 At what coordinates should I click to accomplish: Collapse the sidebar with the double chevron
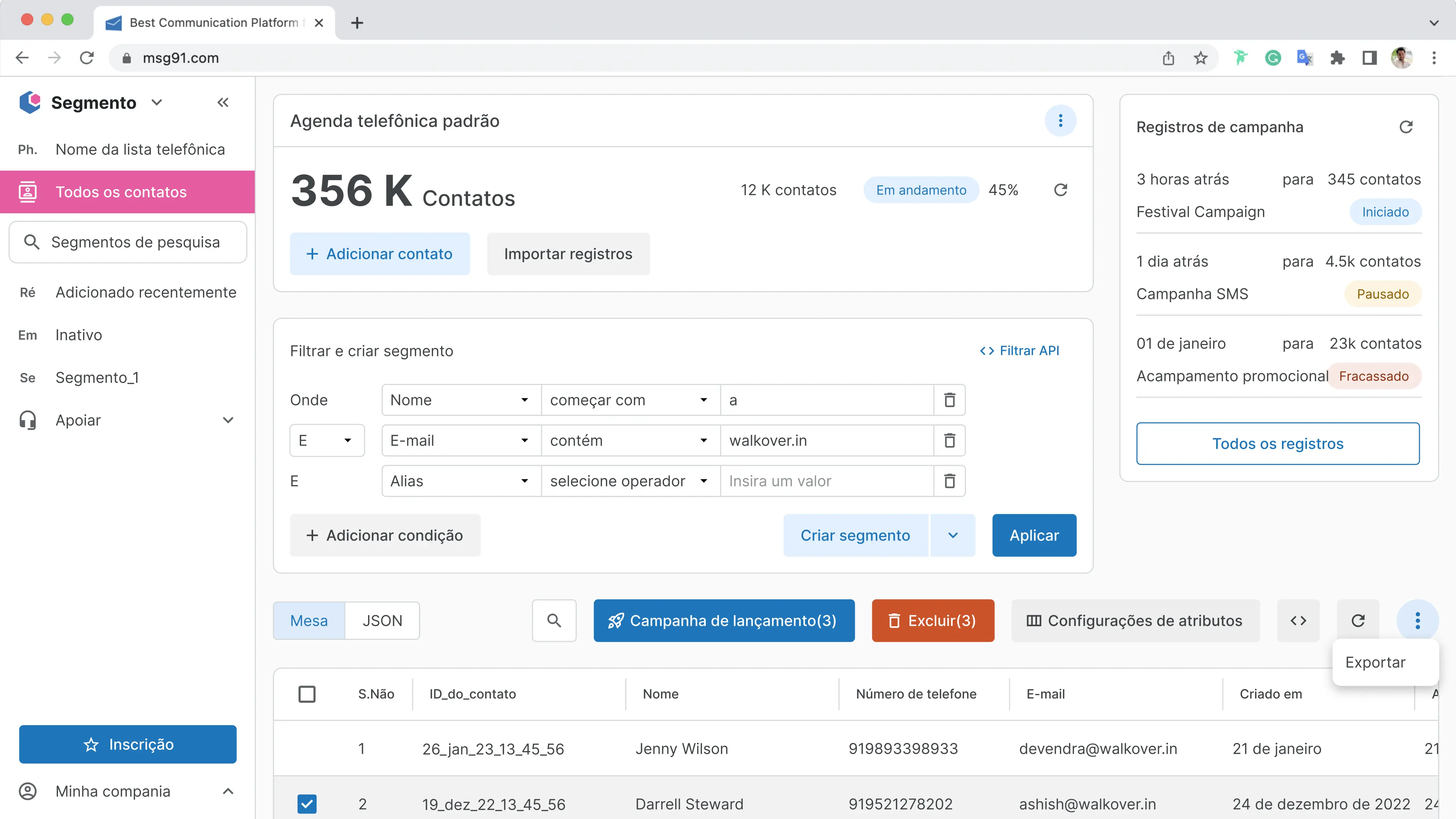[x=223, y=102]
